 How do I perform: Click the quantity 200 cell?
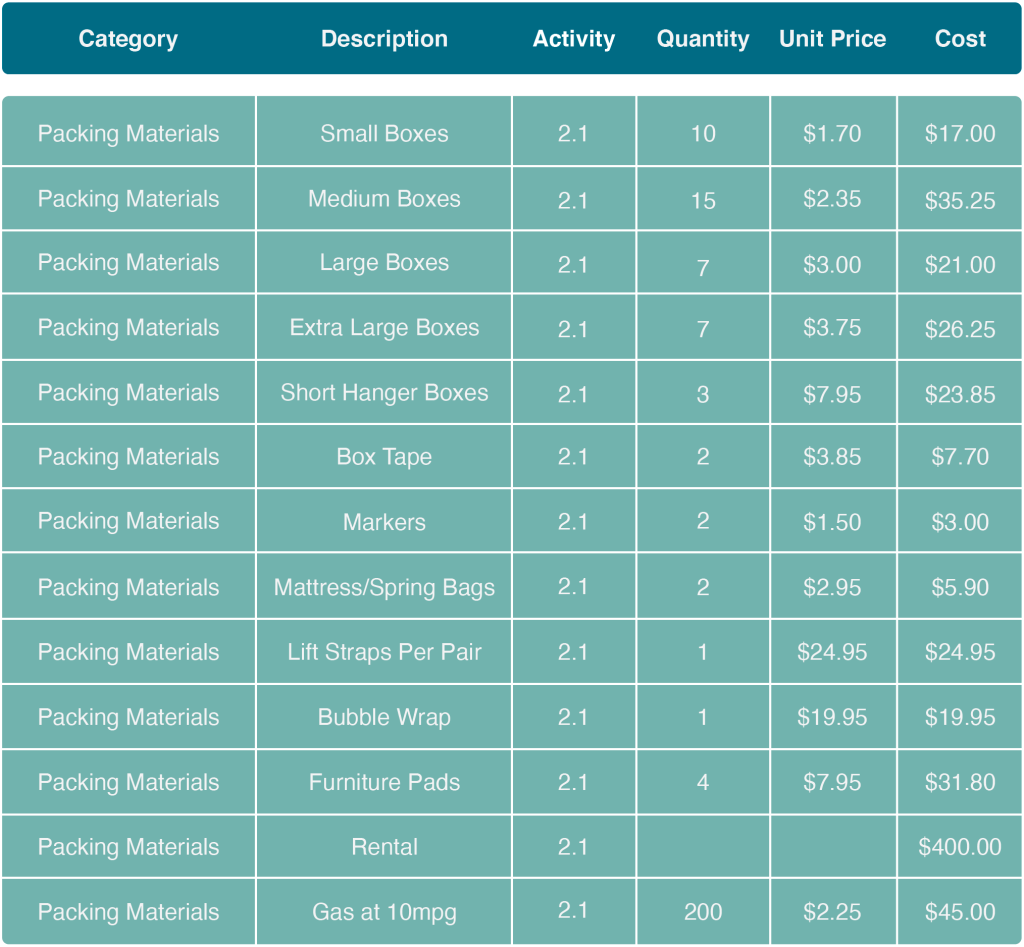[703, 912]
